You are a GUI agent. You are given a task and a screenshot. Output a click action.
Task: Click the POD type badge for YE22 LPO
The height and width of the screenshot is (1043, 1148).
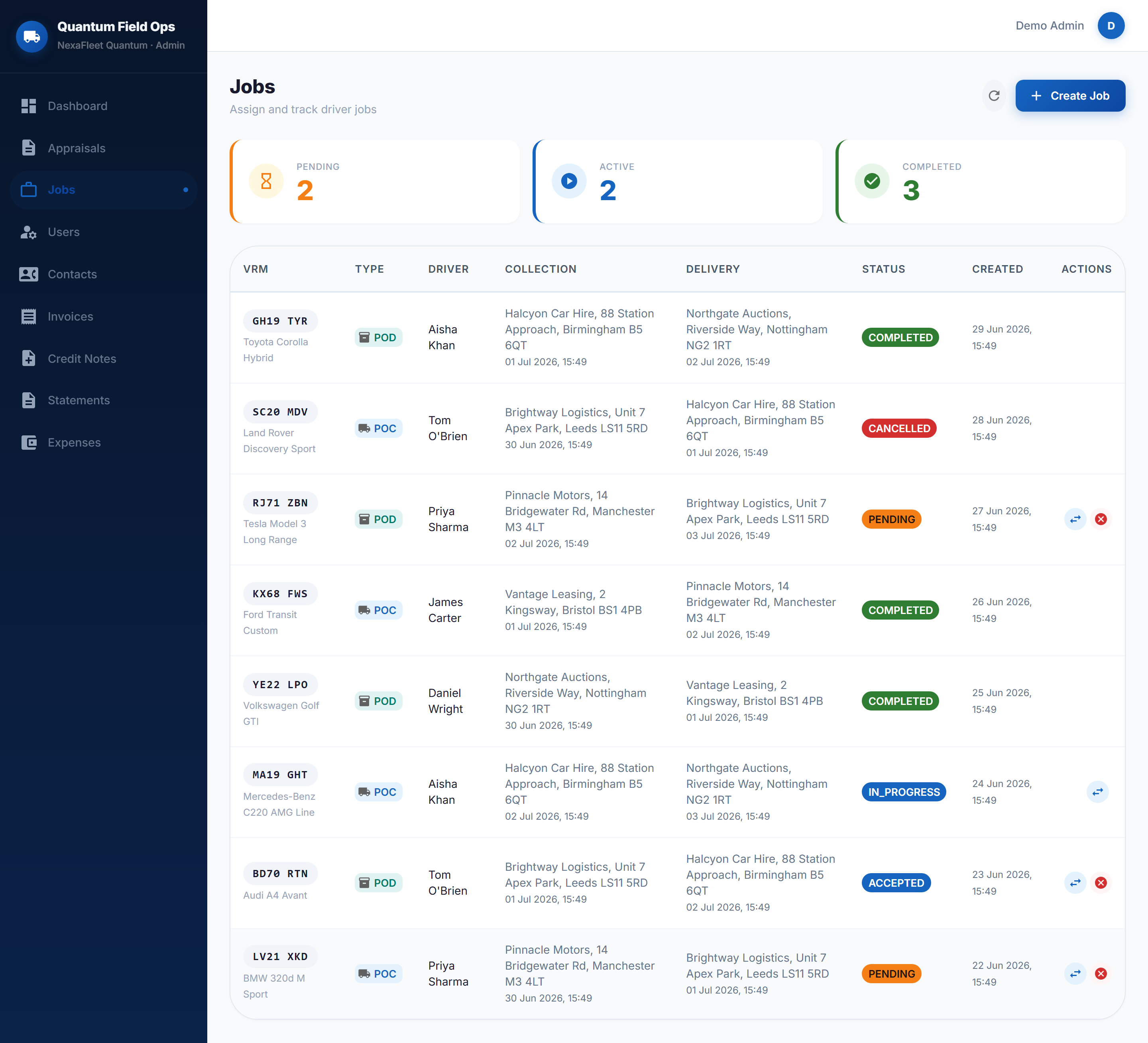[378, 701]
